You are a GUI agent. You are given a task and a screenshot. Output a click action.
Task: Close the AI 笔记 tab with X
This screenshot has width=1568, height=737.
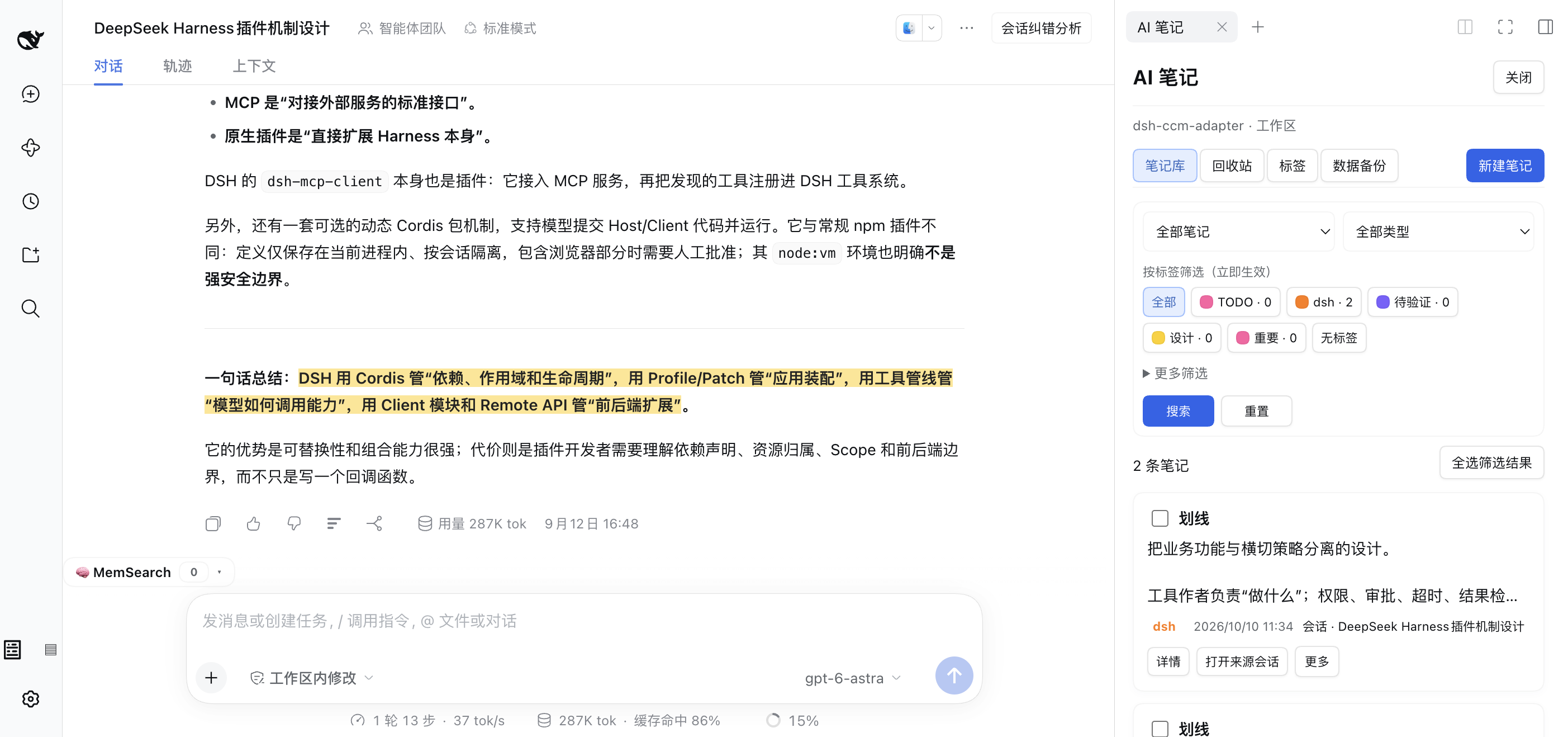click(x=1222, y=27)
